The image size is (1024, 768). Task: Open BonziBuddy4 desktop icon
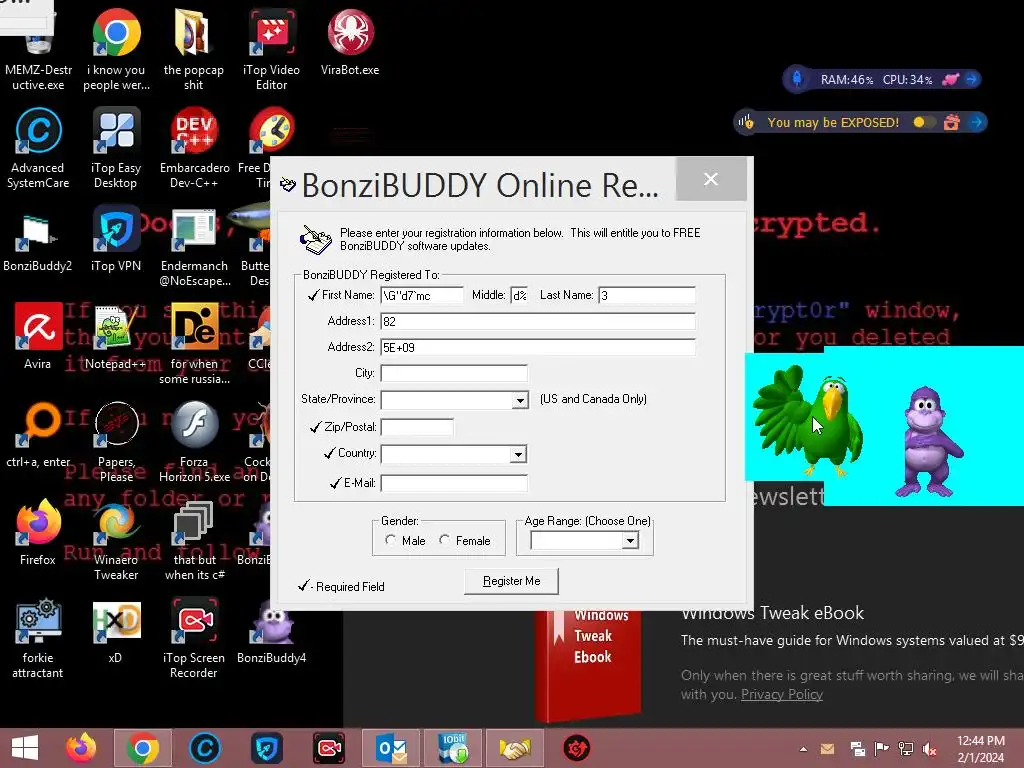[272, 630]
